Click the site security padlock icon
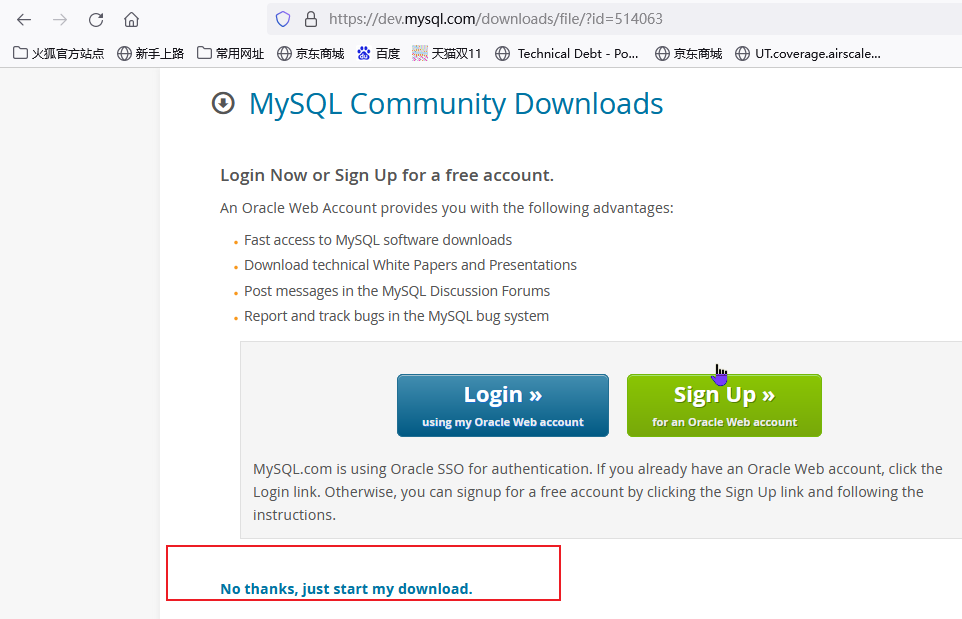 coord(309,19)
